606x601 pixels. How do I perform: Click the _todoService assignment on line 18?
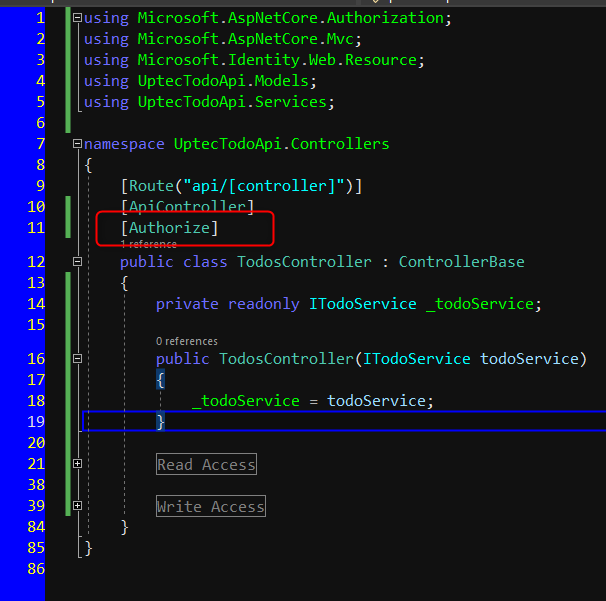(245, 401)
